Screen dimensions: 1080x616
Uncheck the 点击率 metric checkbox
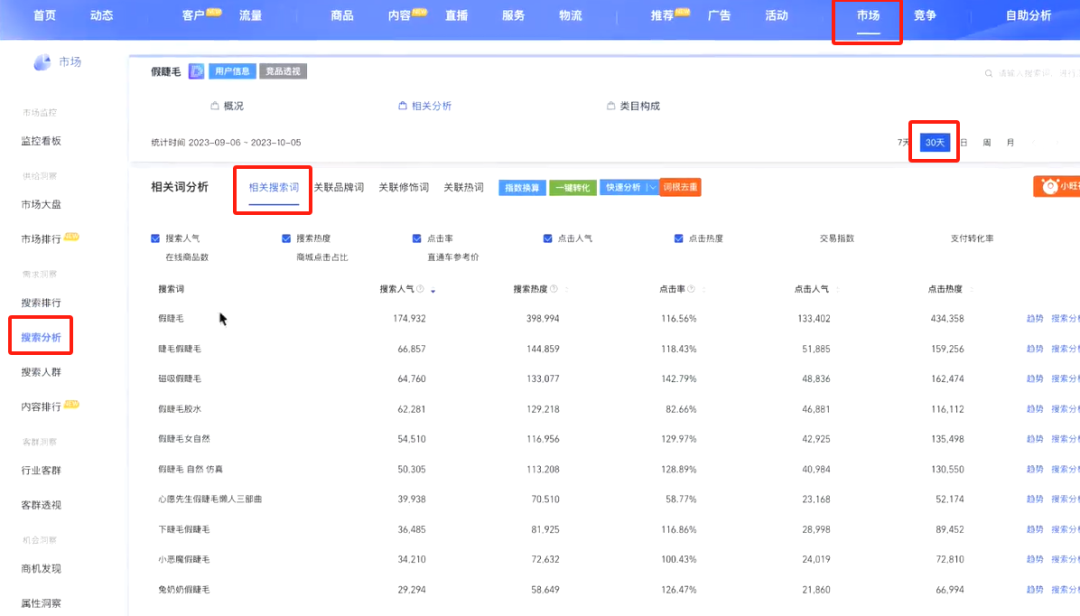coord(417,238)
